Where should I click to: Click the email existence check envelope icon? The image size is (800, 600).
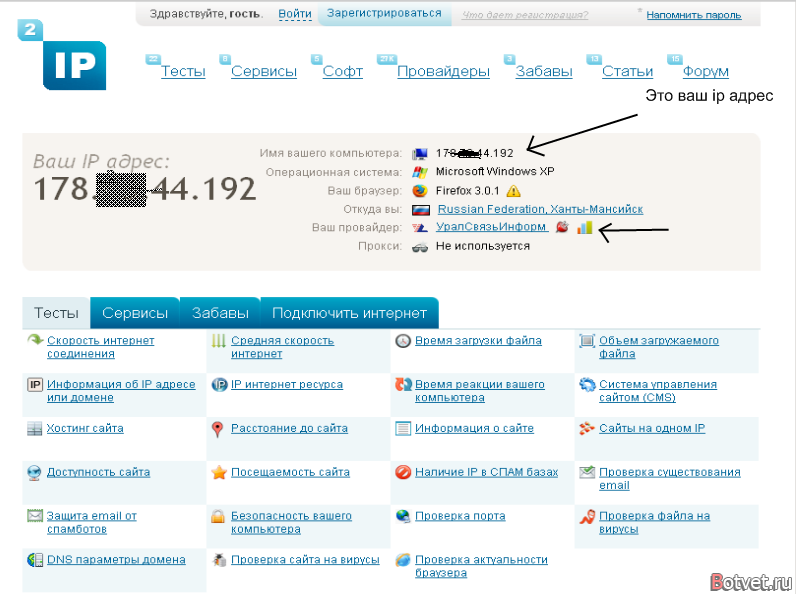pyautogui.click(x=587, y=472)
